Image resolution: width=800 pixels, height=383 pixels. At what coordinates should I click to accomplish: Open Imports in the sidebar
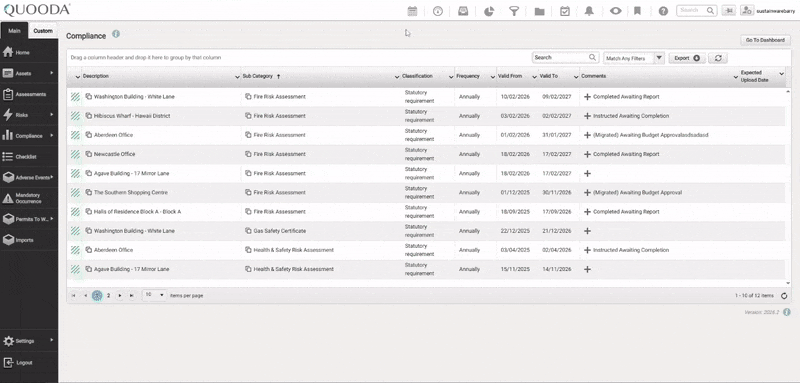coord(29,240)
